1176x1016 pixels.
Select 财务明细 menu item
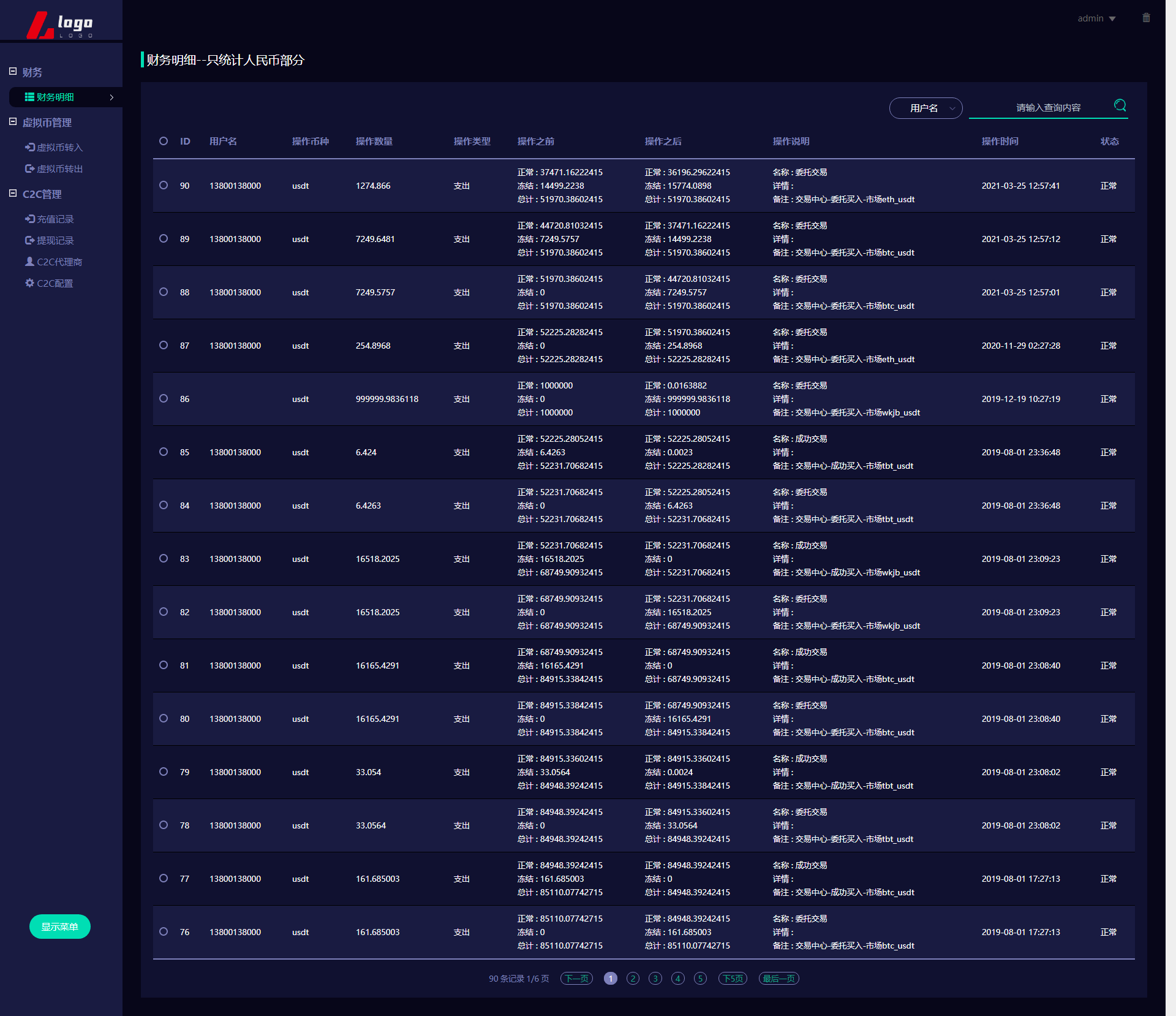55,97
